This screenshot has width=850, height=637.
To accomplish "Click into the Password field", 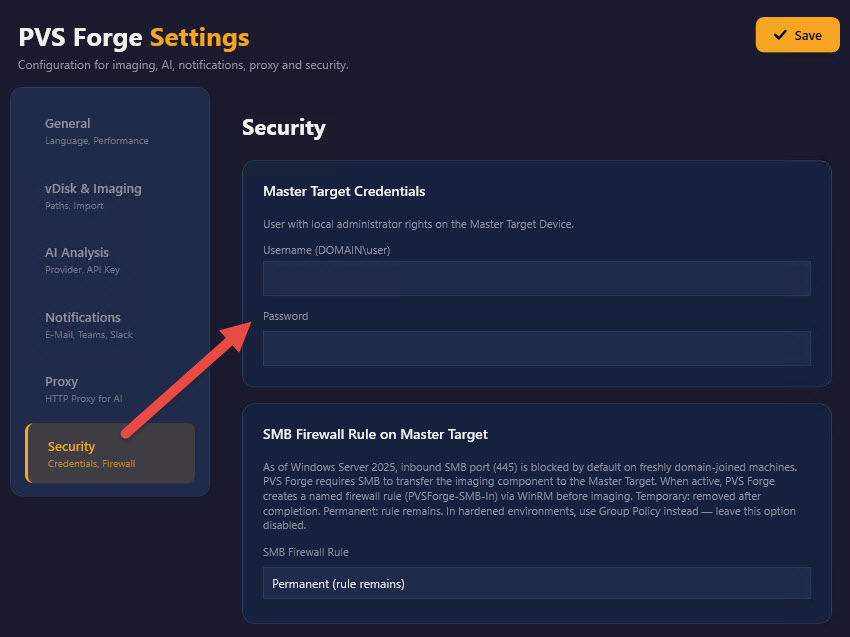I will point(537,349).
